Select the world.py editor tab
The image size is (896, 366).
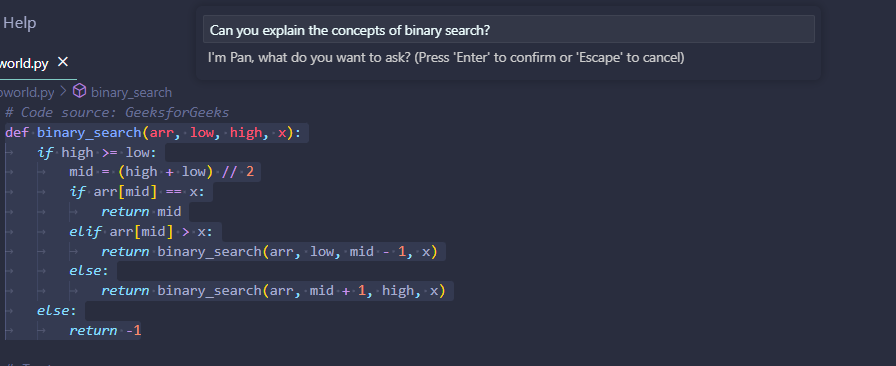(24, 63)
